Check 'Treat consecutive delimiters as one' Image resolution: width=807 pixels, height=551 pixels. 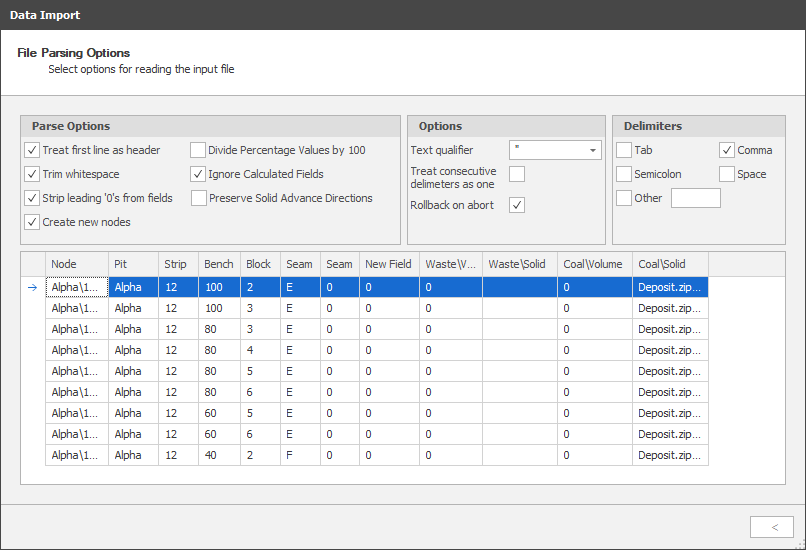[517, 174]
